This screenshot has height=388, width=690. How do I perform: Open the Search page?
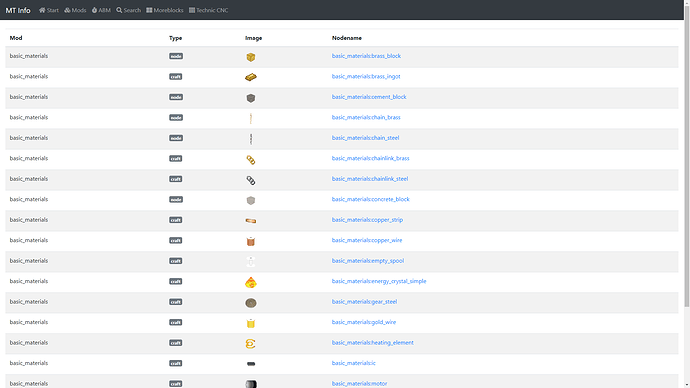click(x=128, y=10)
